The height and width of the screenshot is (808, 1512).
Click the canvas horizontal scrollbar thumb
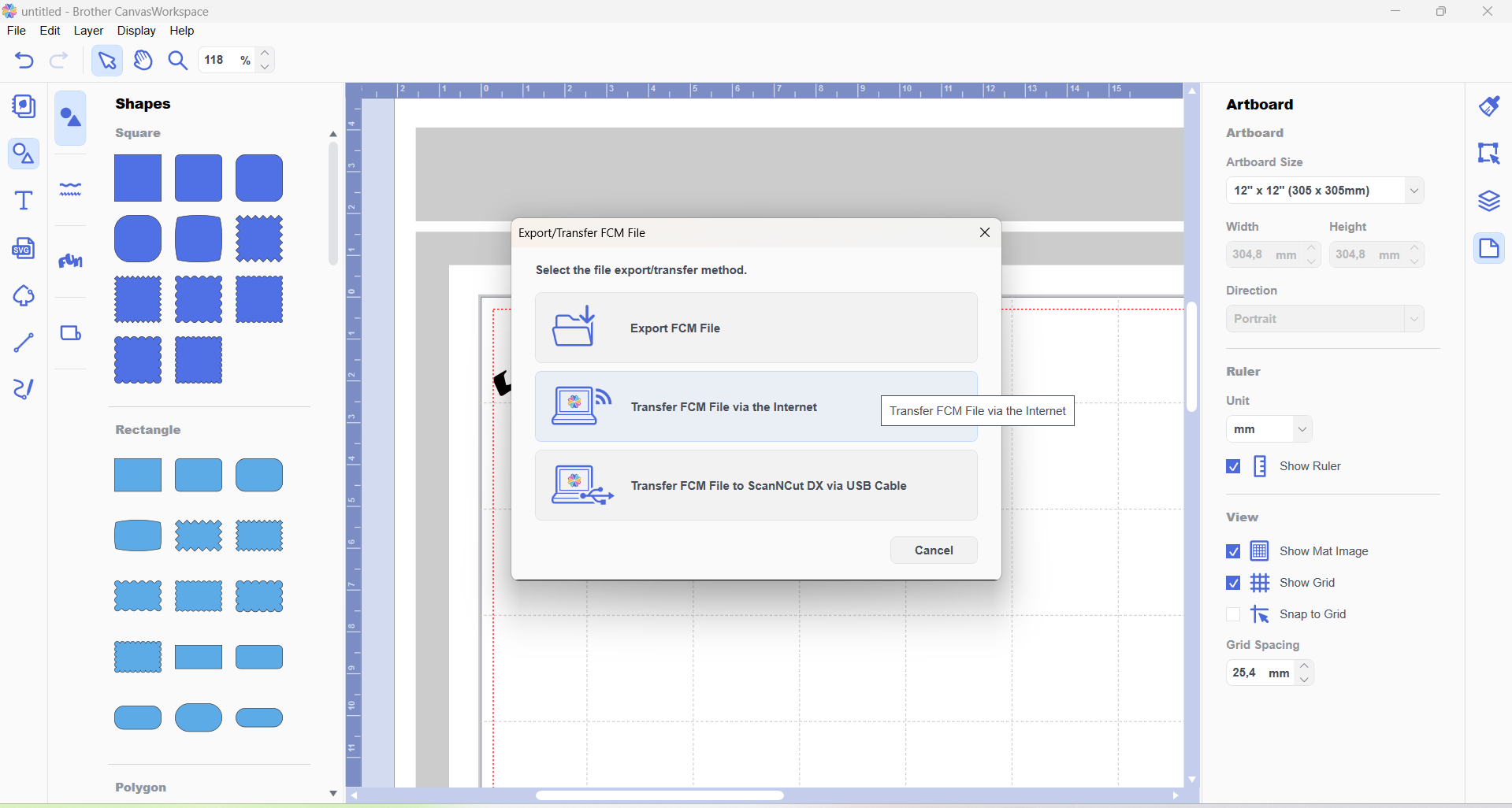659,795
